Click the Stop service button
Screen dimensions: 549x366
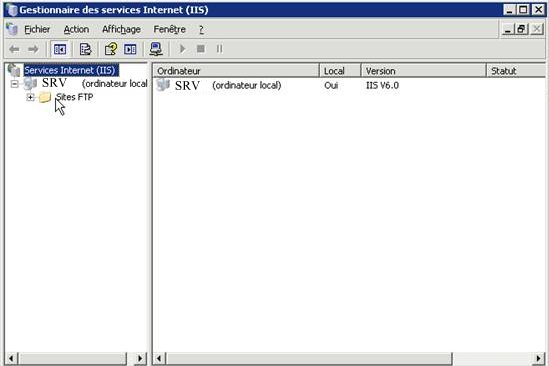pyautogui.click(x=201, y=49)
